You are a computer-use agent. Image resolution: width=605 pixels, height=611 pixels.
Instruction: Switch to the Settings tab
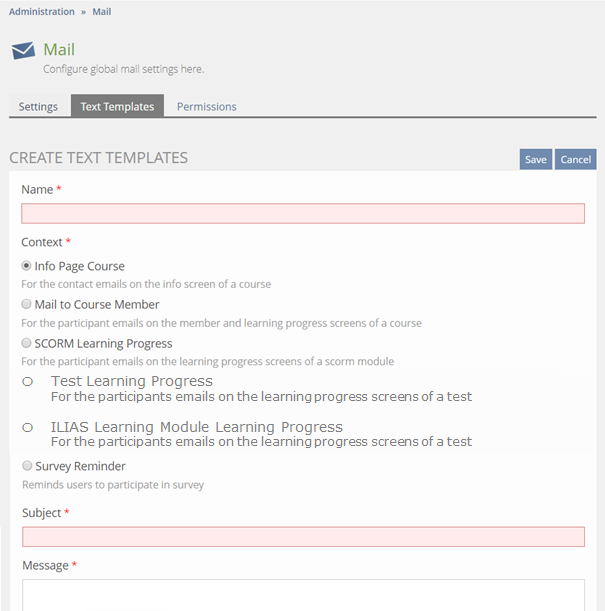38,107
